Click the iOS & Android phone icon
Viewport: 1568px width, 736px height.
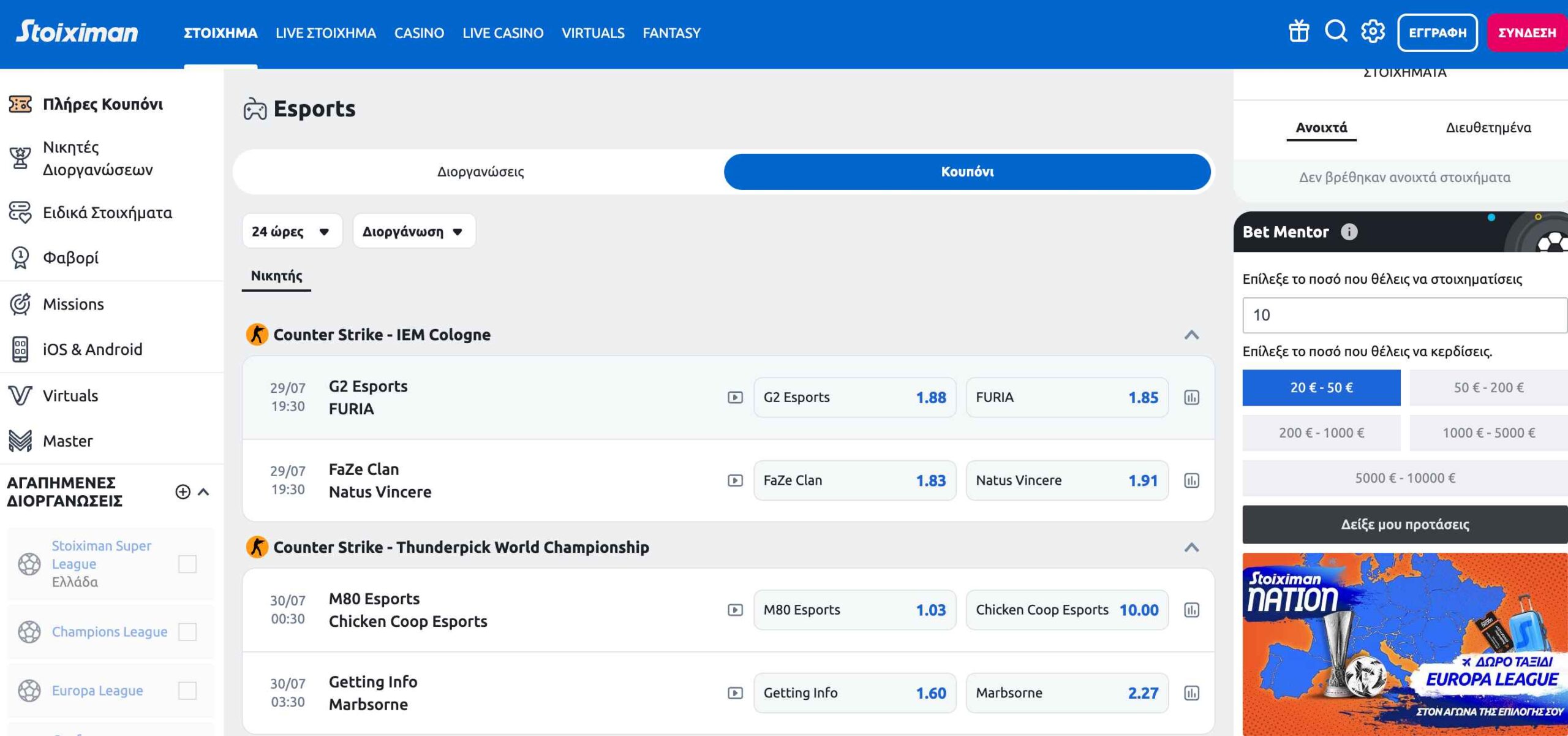point(20,349)
